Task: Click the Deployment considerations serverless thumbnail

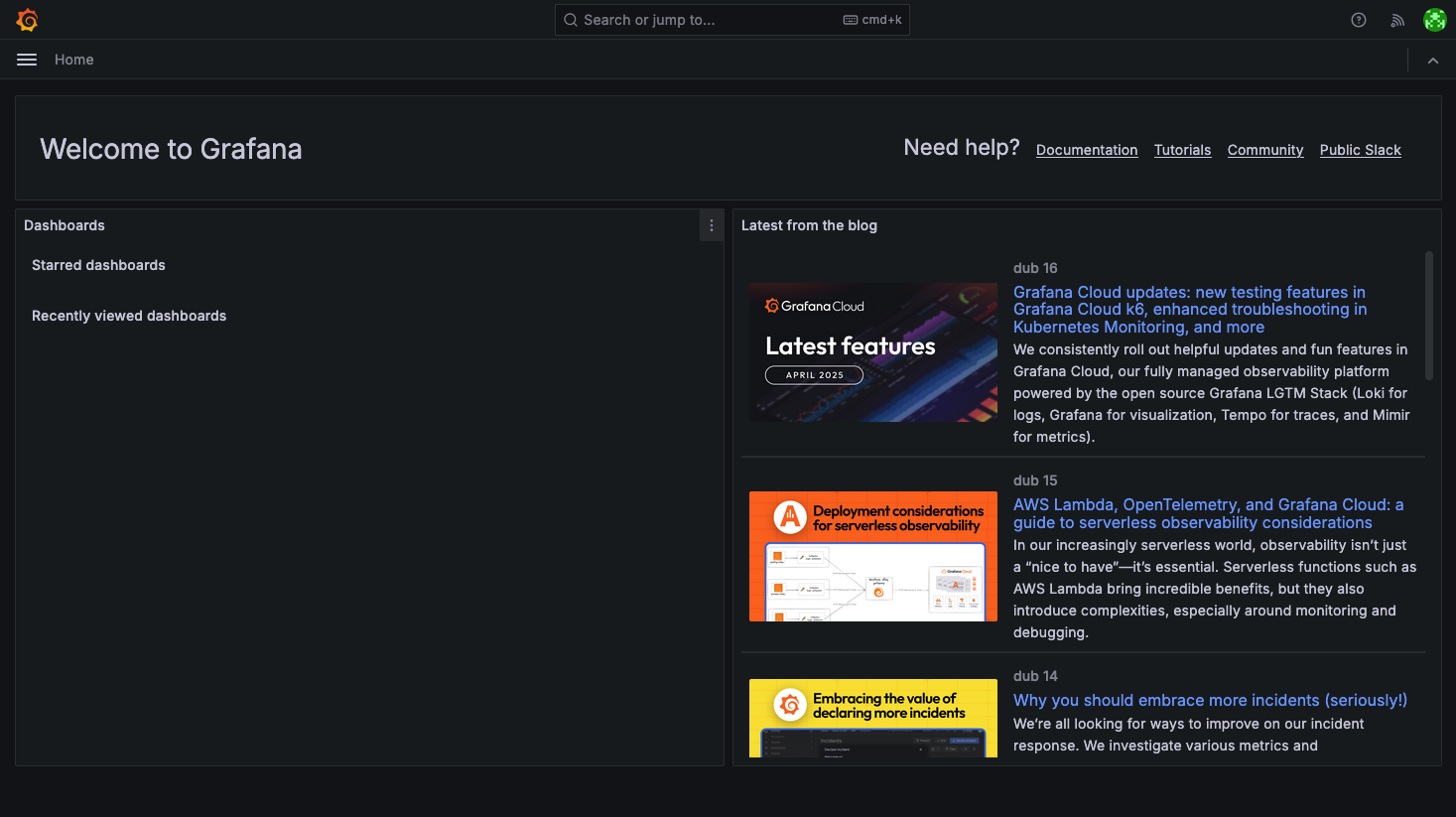Action: pyautogui.click(x=873, y=556)
